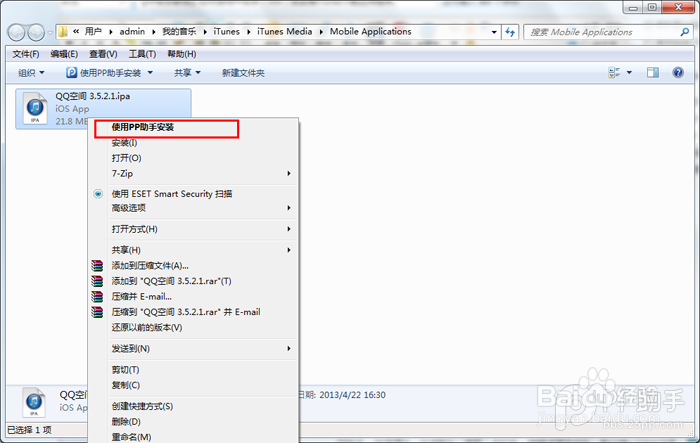Click the IPA icon in details pane

tap(34, 402)
